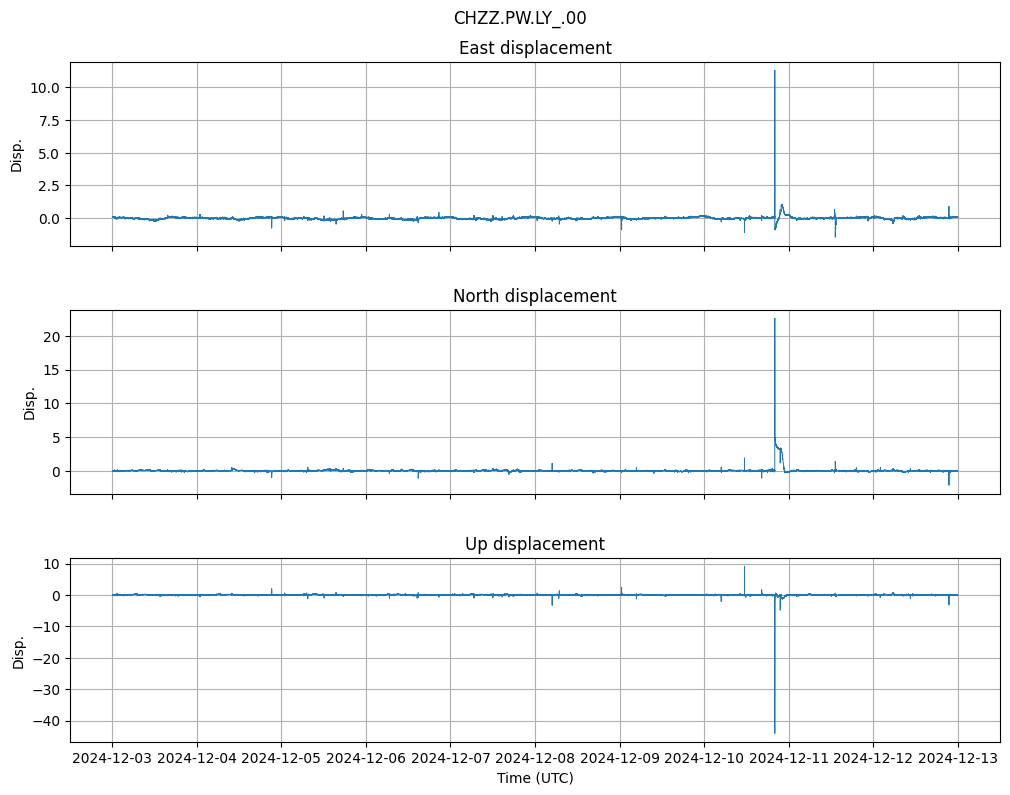
Task: Click the Time (UTC) x-axis label
Action: point(535,777)
